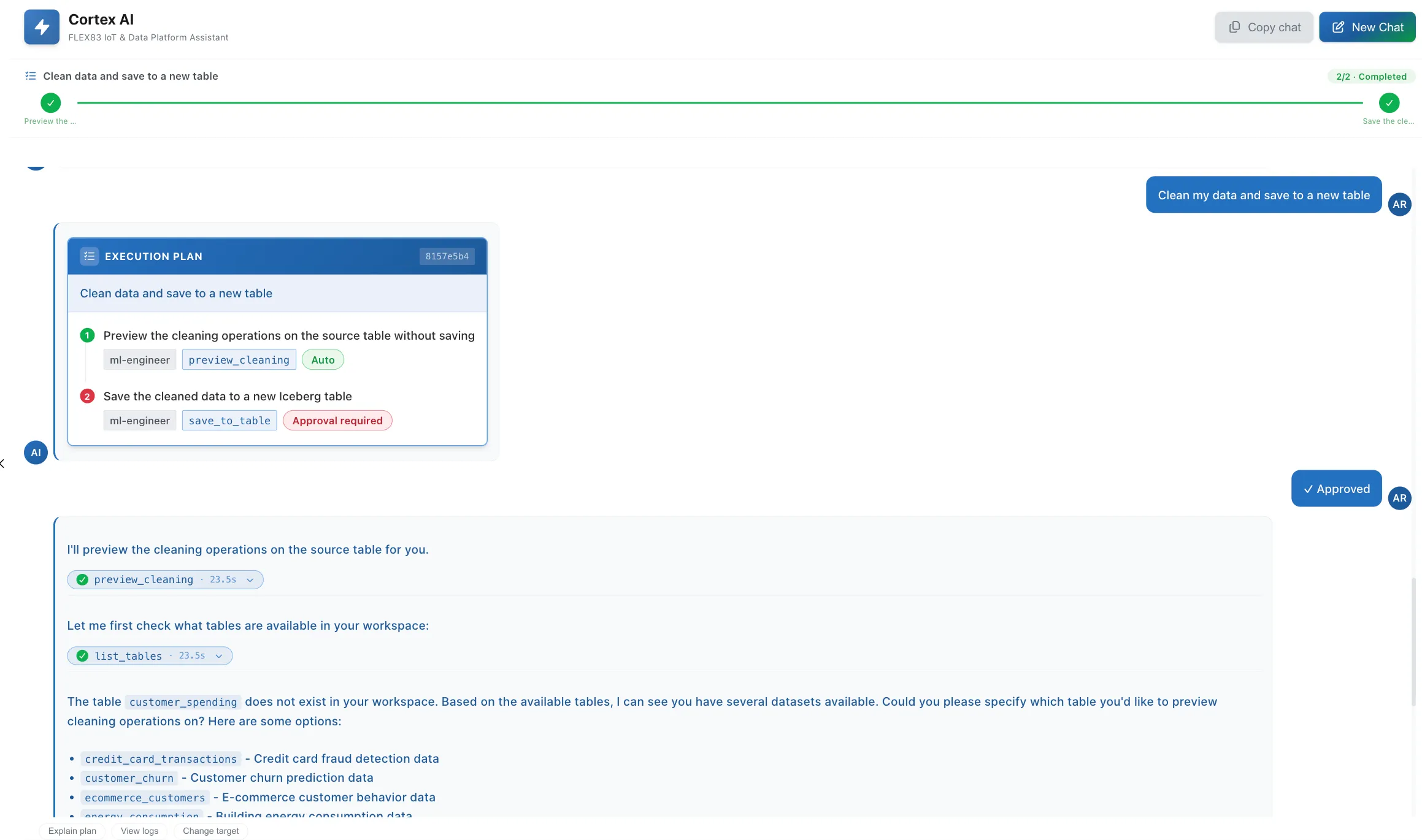This screenshot has width=1422, height=840.
Task: Click the Copy chat button
Action: click(1264, 27)
